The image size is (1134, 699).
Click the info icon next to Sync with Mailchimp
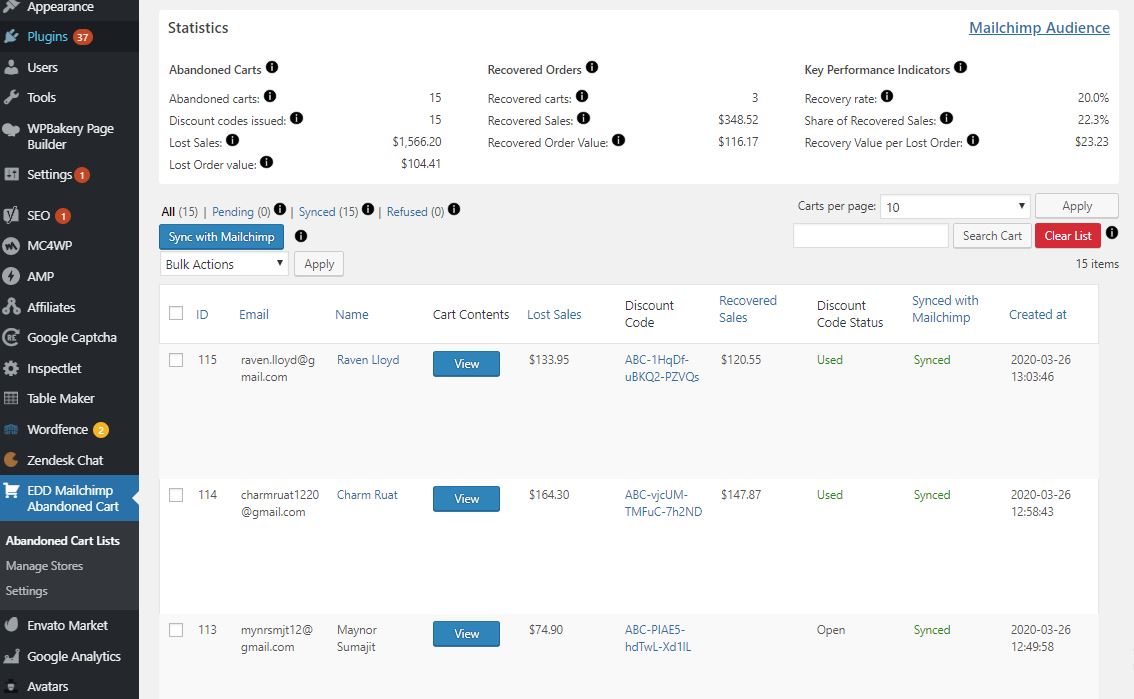pyautogui.click(x=302, y=236)
